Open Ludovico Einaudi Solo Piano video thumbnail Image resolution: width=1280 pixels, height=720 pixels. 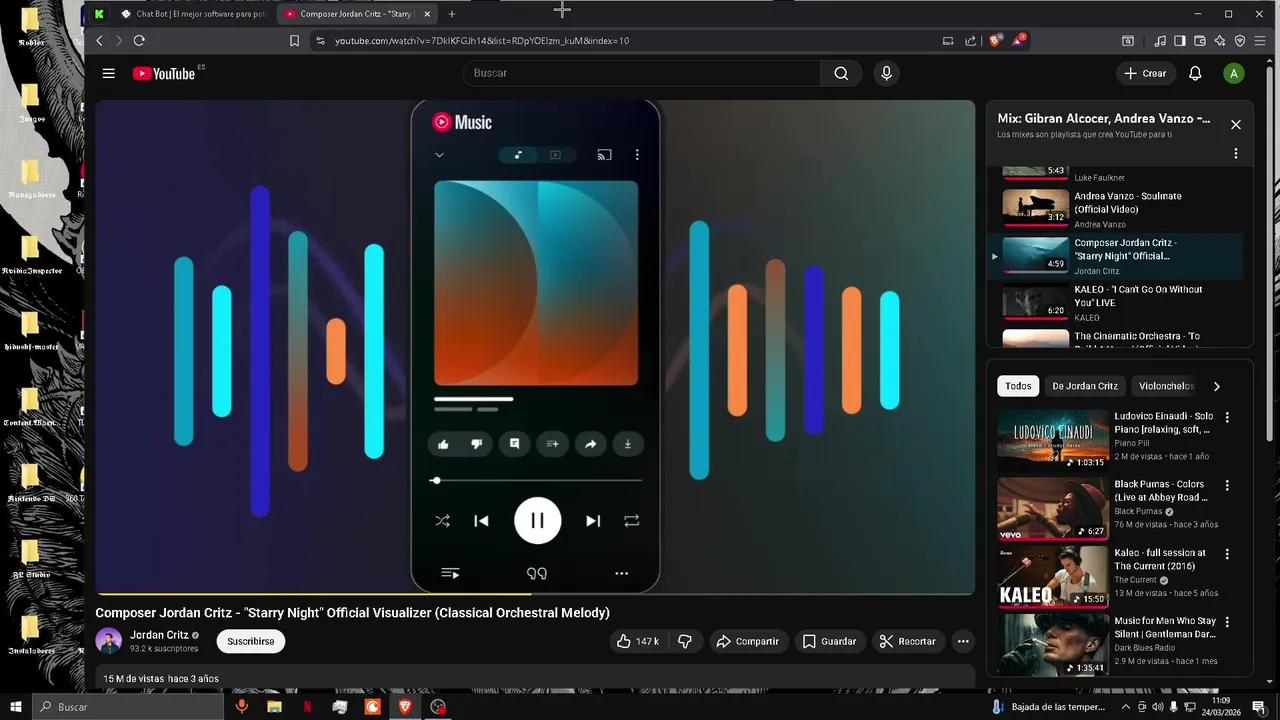pyautogui.click(x=1052, y=440)
